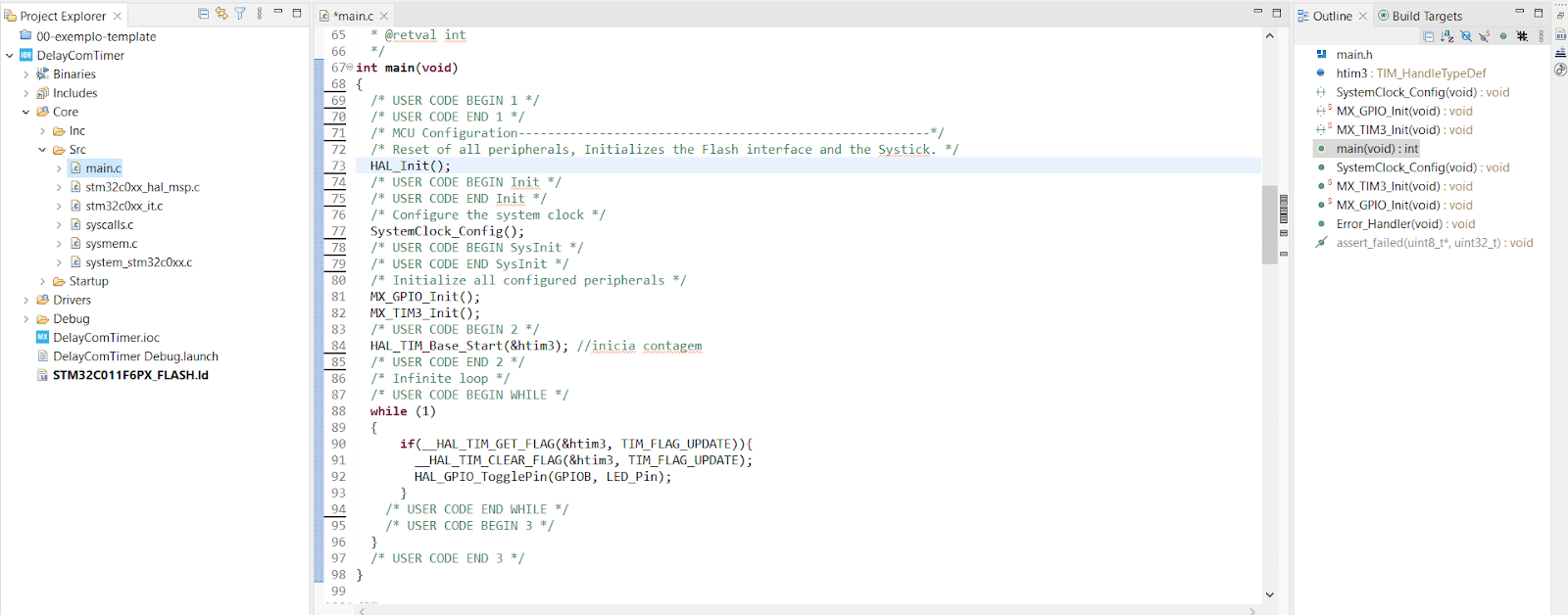Click the DelayComTimer.ioc MX file icon
1568x615 pixels.
tap(42, 337)
